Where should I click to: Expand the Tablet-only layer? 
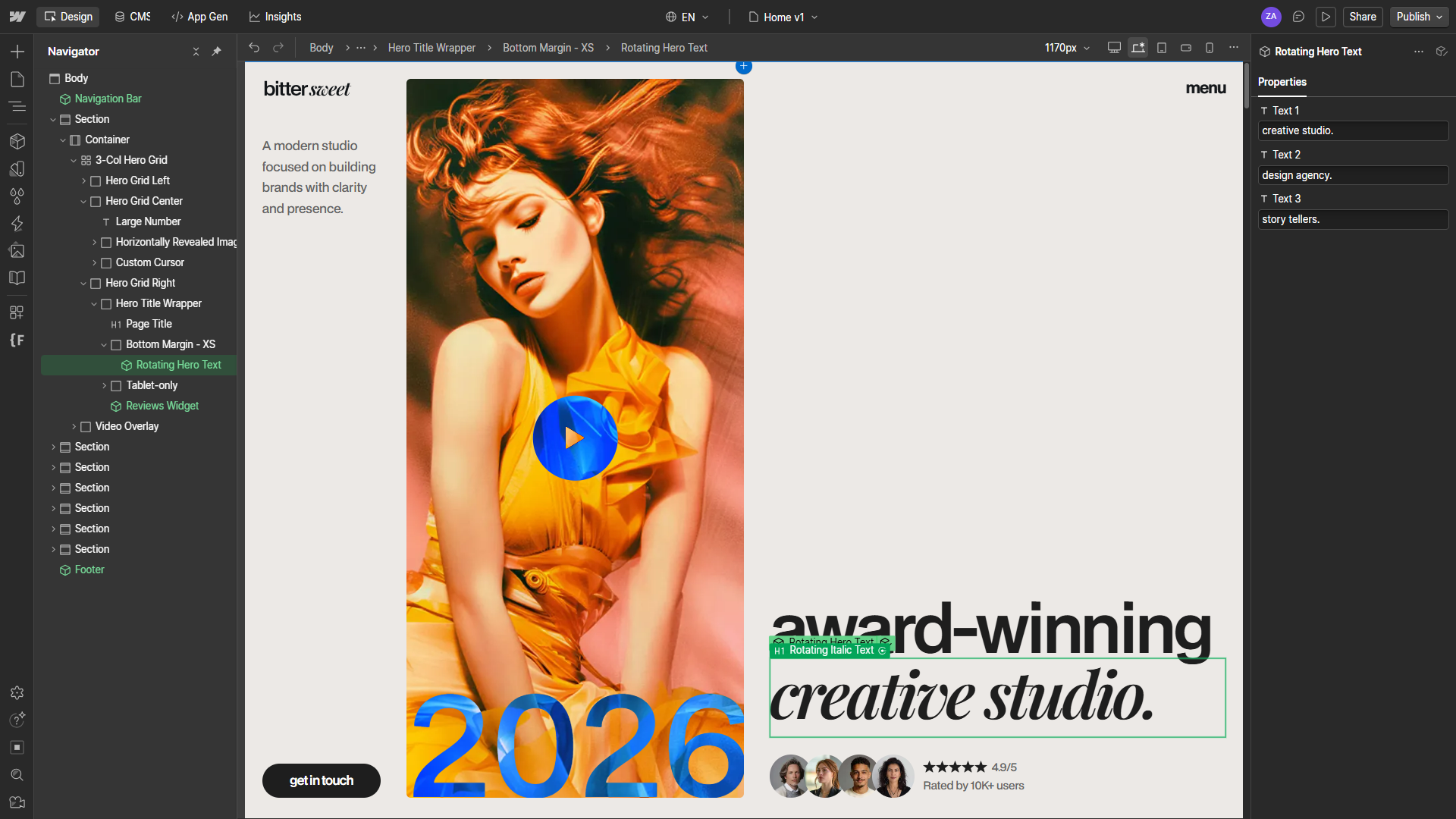(x=105, y=385)
